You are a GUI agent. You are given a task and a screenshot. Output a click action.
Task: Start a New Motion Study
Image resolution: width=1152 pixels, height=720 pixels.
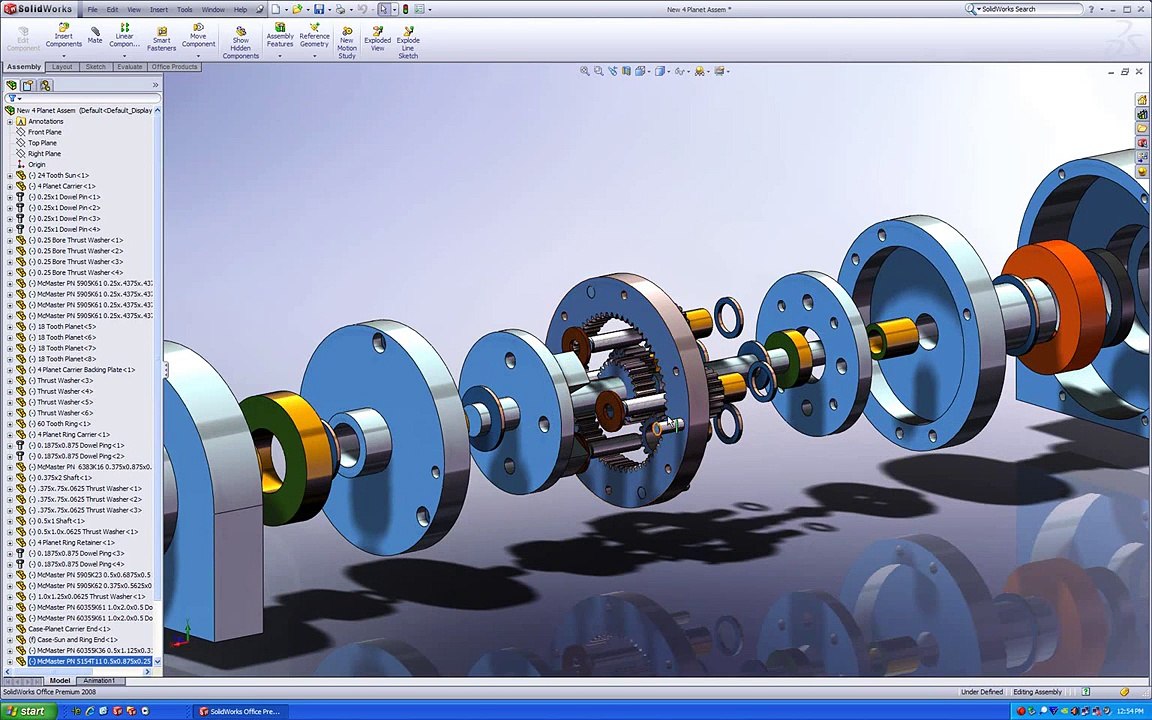coord(347,43)
